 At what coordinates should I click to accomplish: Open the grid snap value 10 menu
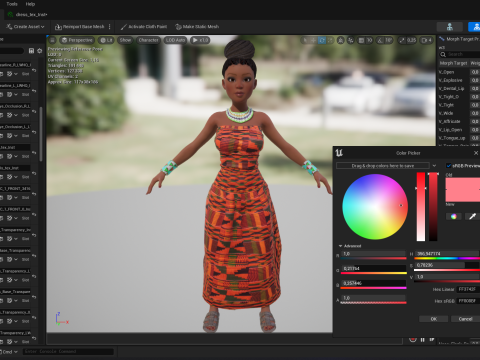tap(369, 40)
